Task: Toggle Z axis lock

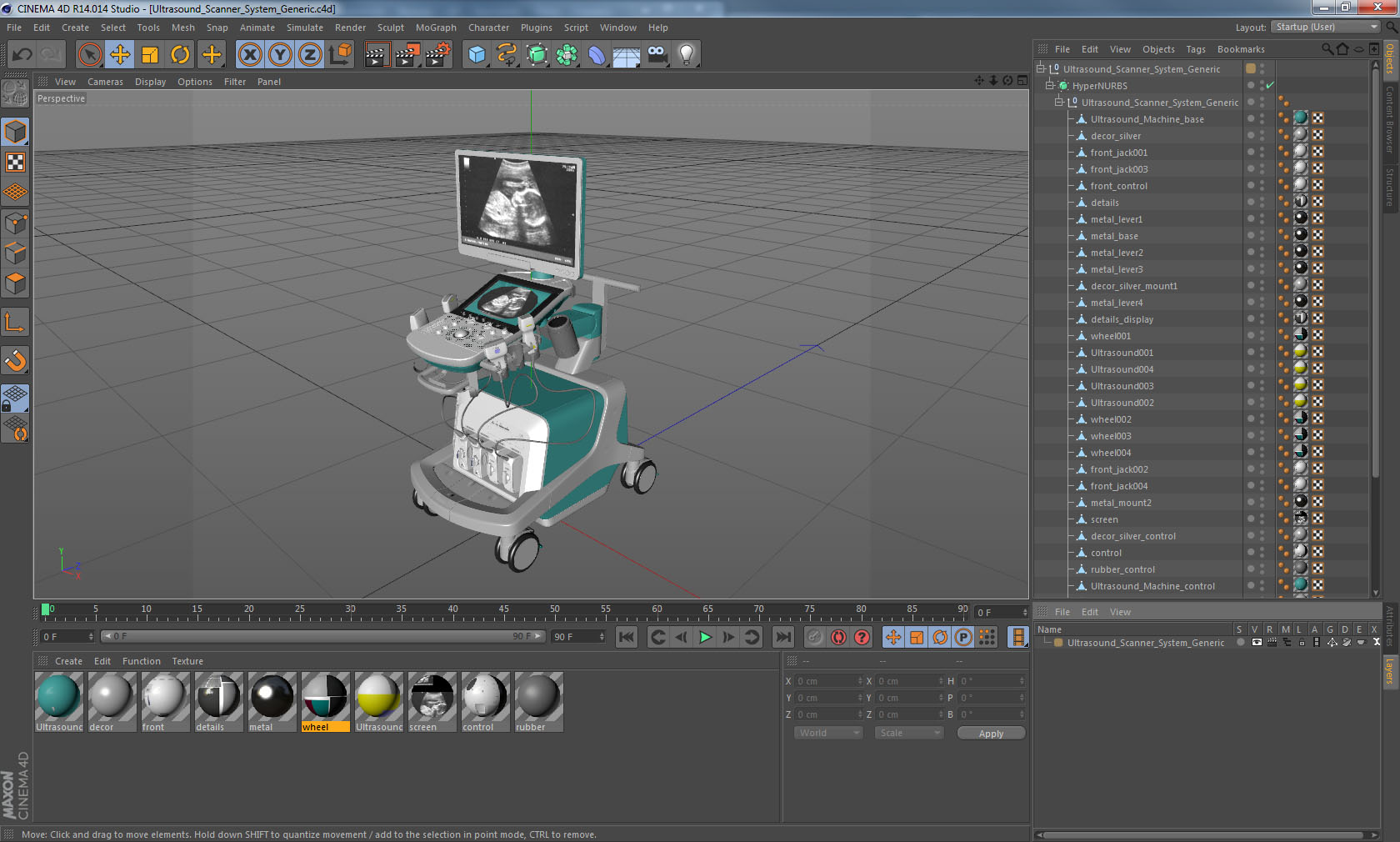Action: (x=310, y=55)
